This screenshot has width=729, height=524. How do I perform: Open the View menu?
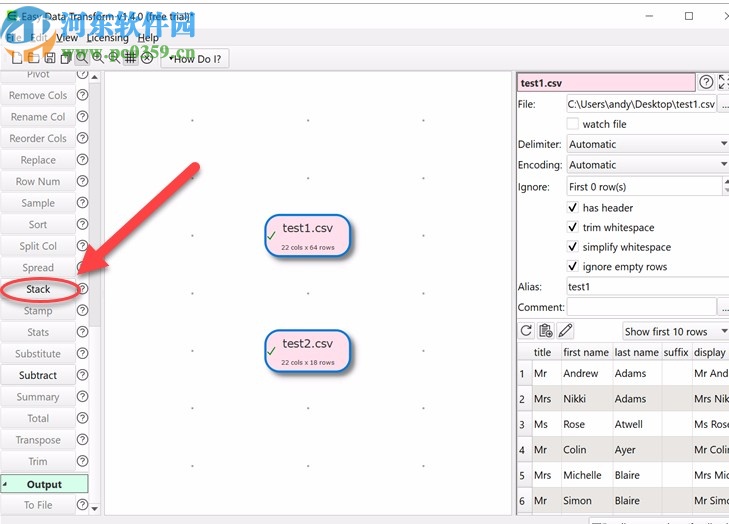(67, 38)
